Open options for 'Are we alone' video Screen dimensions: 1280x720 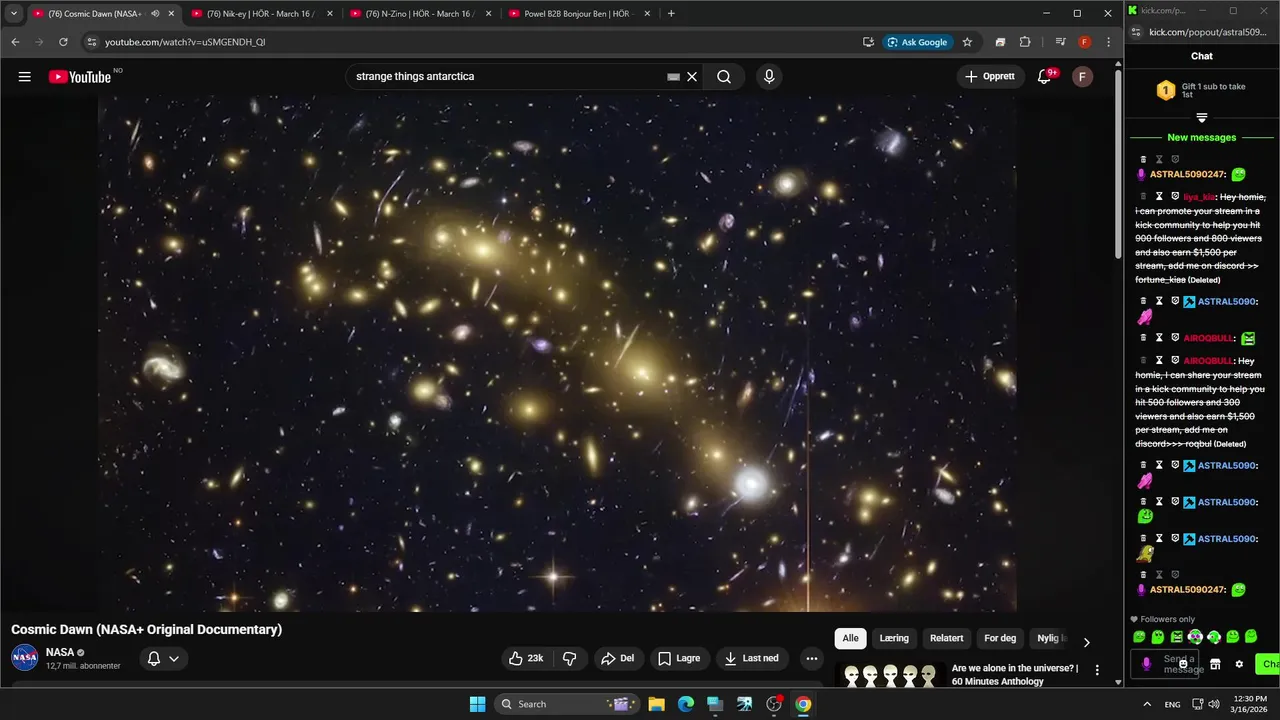[1097, 670]
